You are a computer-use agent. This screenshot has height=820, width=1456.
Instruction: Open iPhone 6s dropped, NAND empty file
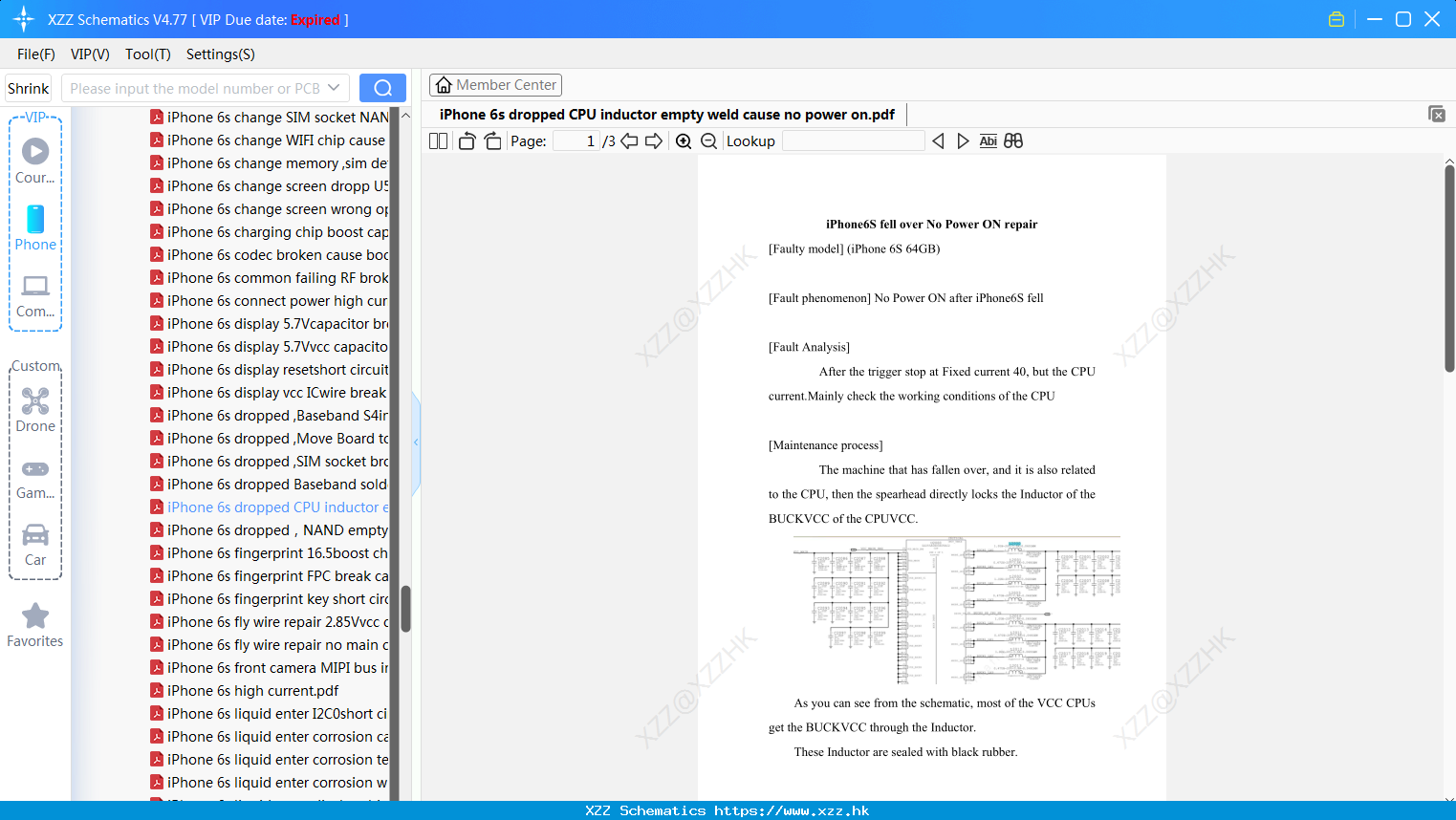pyautogui.click(x=270, y=530)
